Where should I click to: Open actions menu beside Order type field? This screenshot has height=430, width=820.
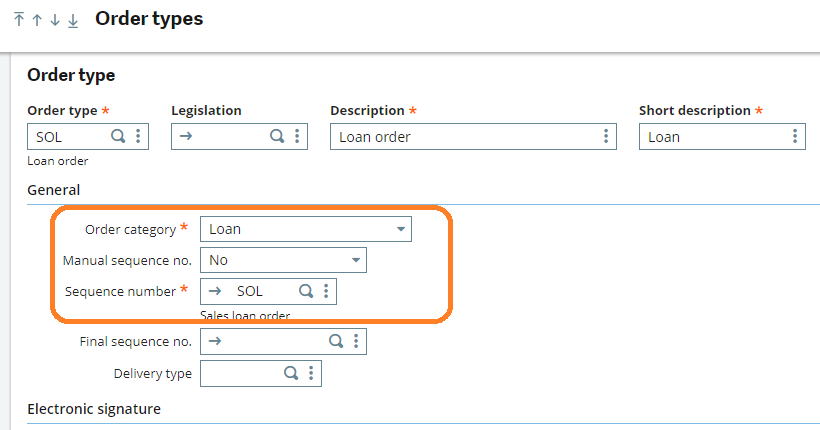coord(138,137)
